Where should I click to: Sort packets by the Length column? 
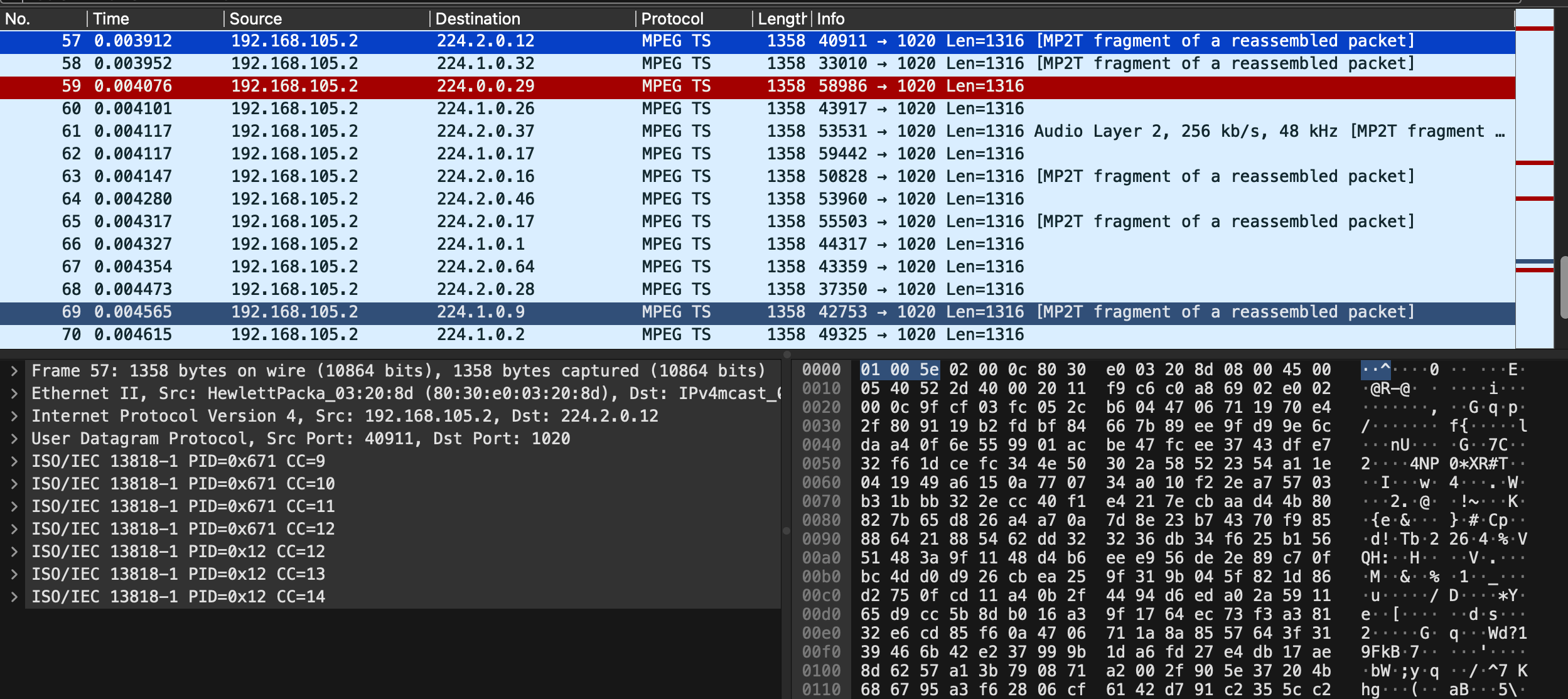click(x=781, y=18)
